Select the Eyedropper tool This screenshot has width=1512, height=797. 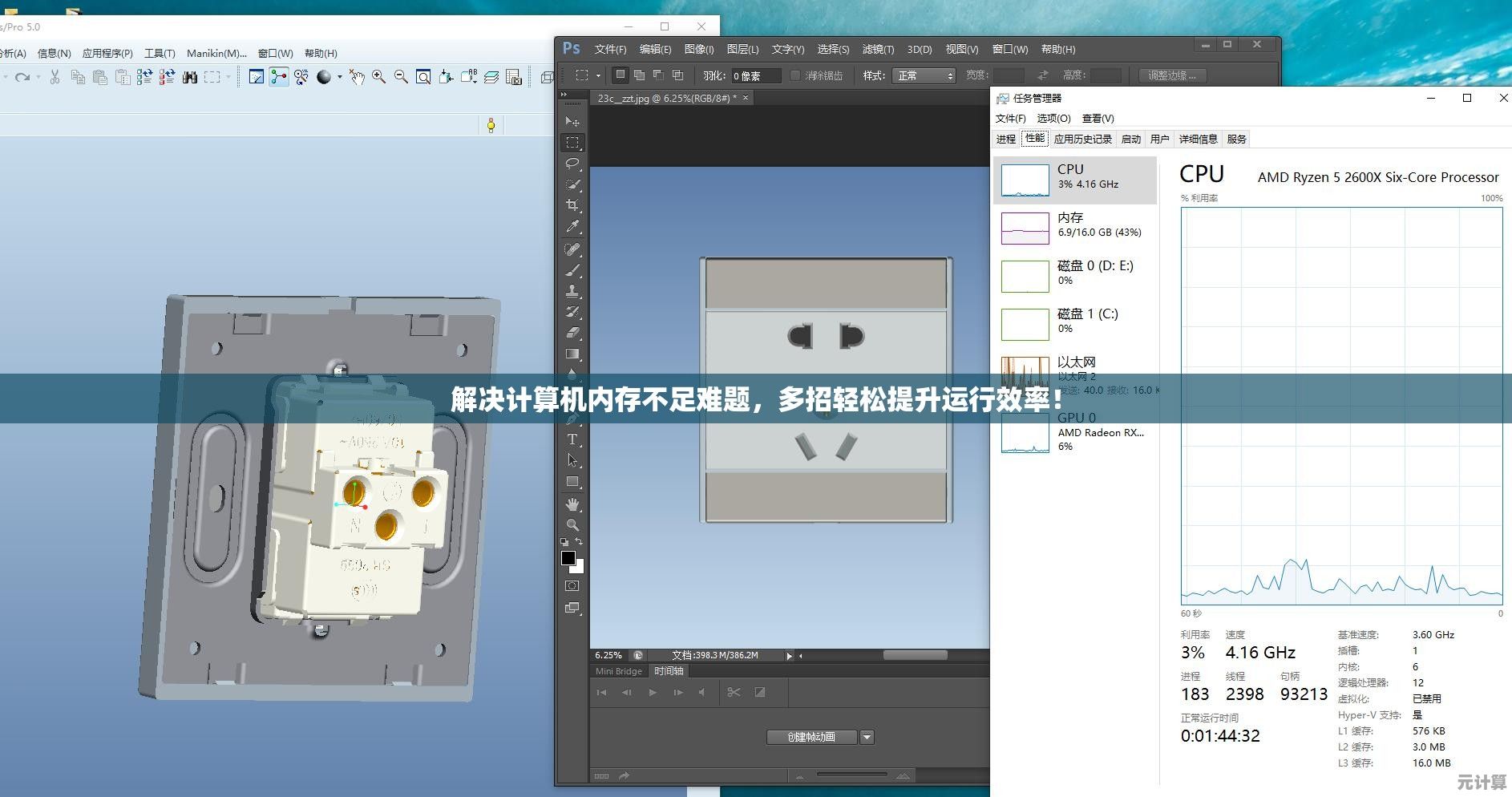pyautogui.click(x=572, y=227)
